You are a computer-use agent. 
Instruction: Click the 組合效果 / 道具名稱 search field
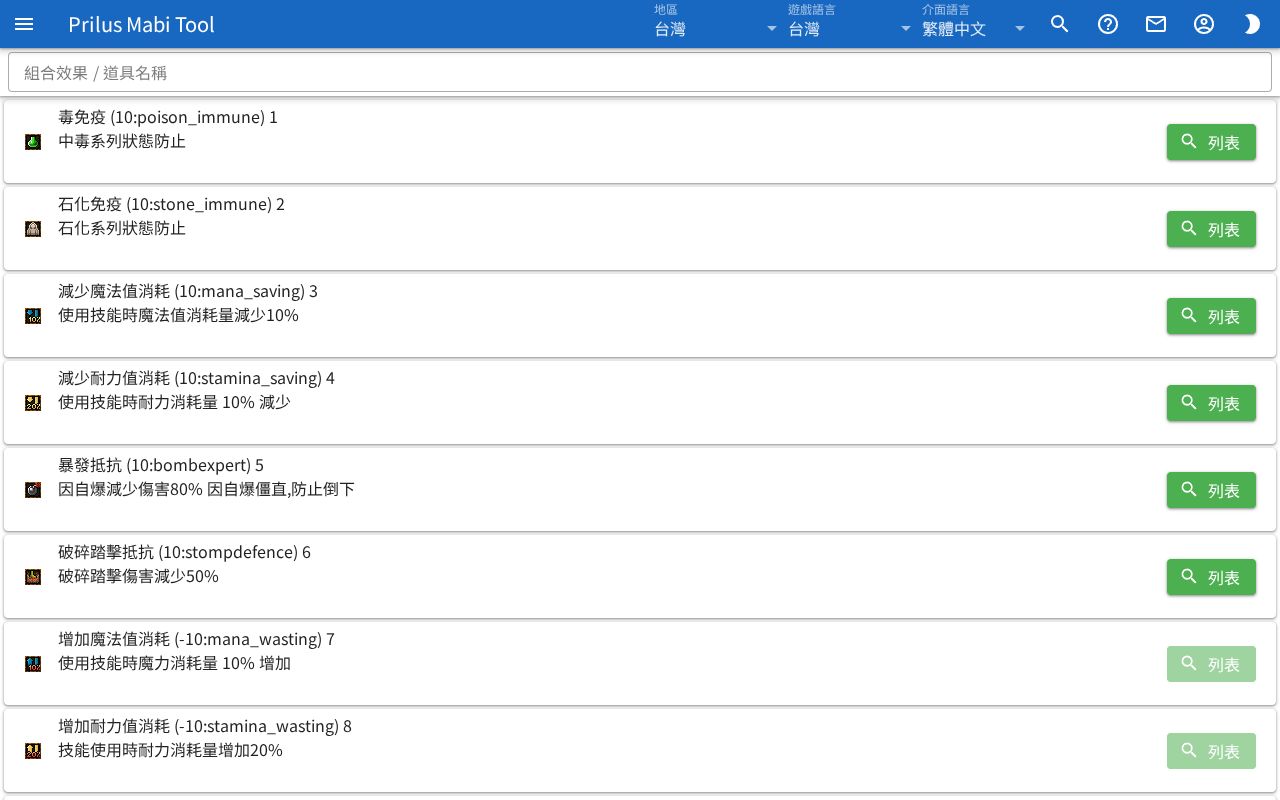tap(640, 72)
